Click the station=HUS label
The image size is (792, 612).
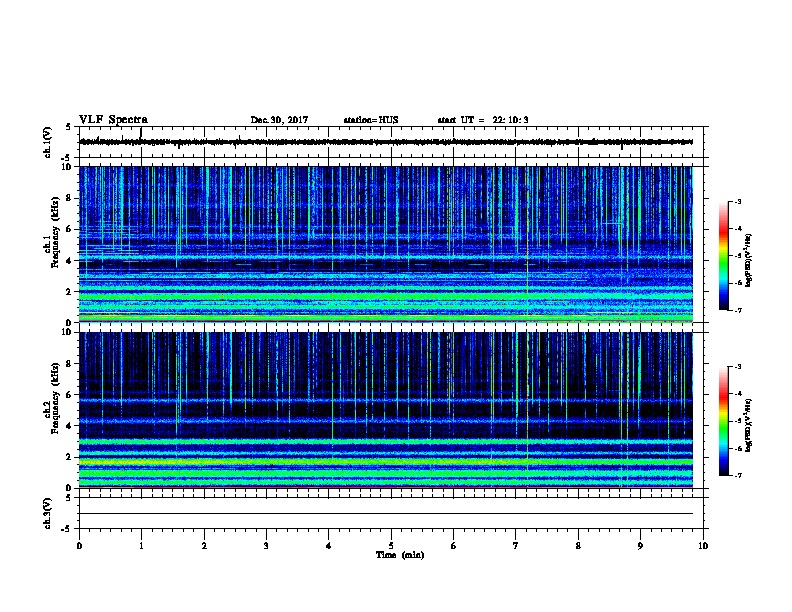(371, 120)
